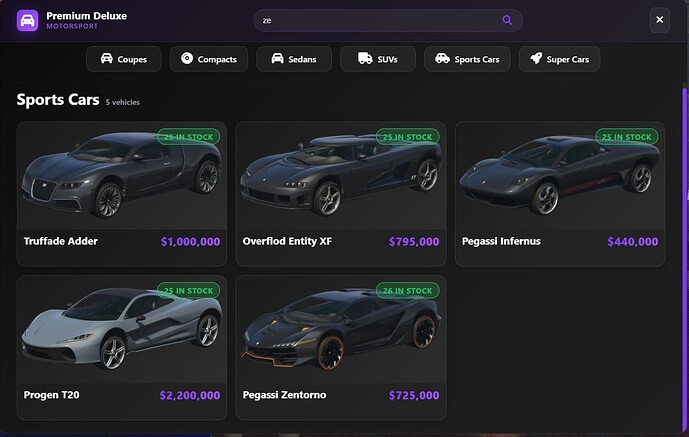Click the purple search magnifier icon
689x437 pixels.
(x=507, y=20)
